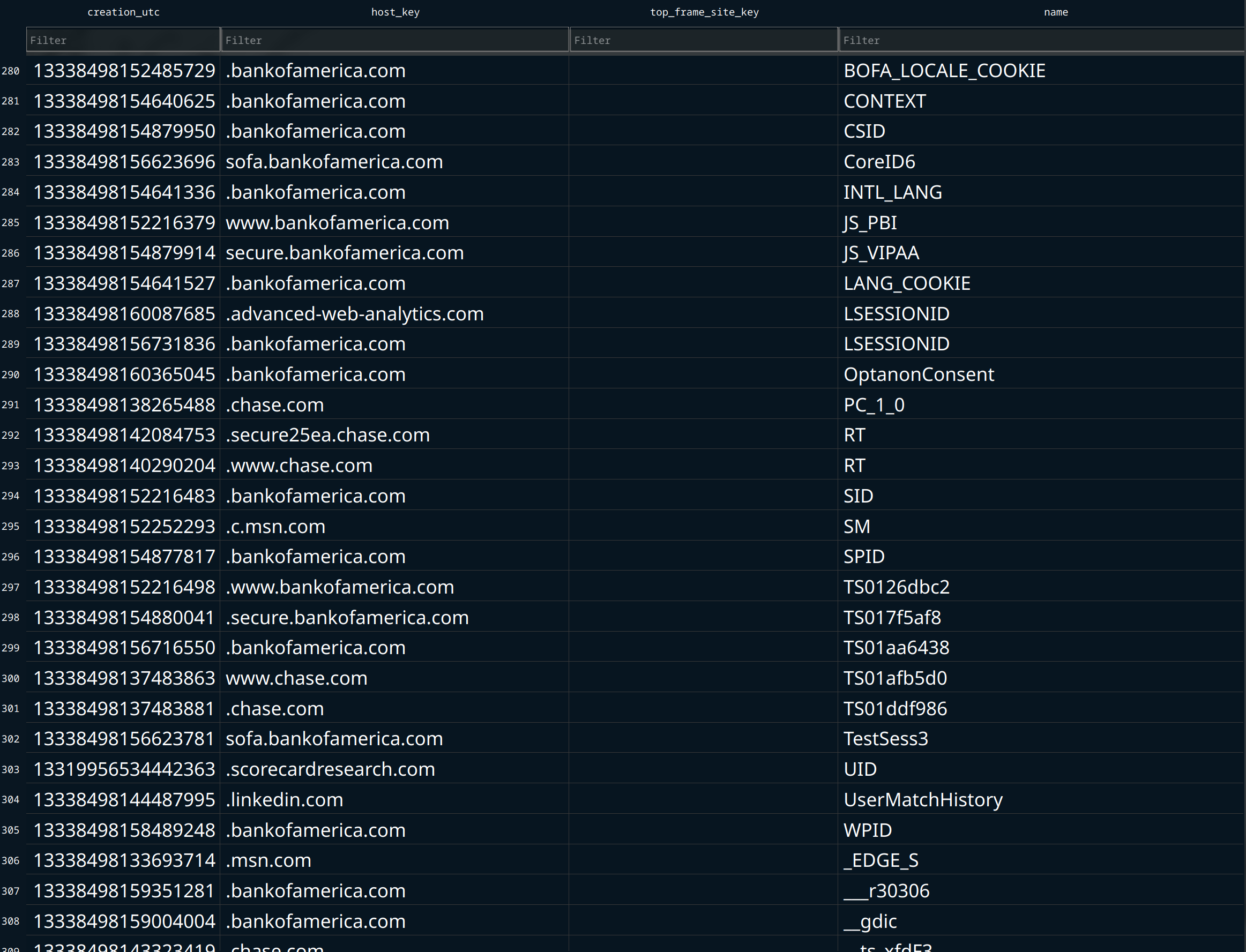The height and width of the screenshot is (952, 1246).
Task: Click the sofa.bankofamerica.com cell in row 283
Action: [x=334, y=161]
